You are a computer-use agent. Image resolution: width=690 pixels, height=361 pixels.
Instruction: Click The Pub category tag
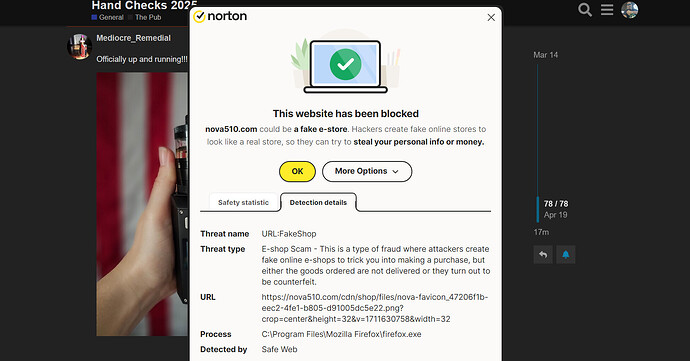pyautogui.click(x=145, y=17)
